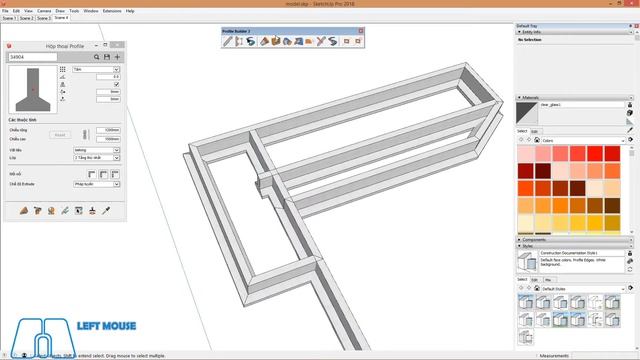Click the eyedropper sample paint icon in Materials panel

(630, 130)
